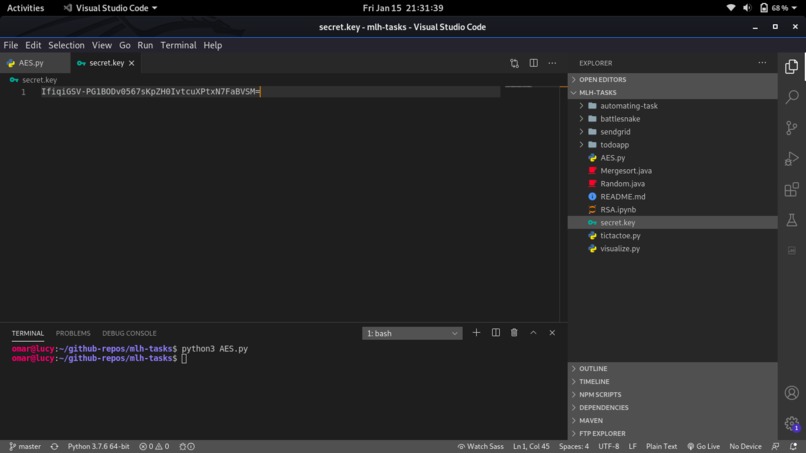Open Mergesort.java in the explorer
This screenshot has width=806, height=453.
pos(672,171)
